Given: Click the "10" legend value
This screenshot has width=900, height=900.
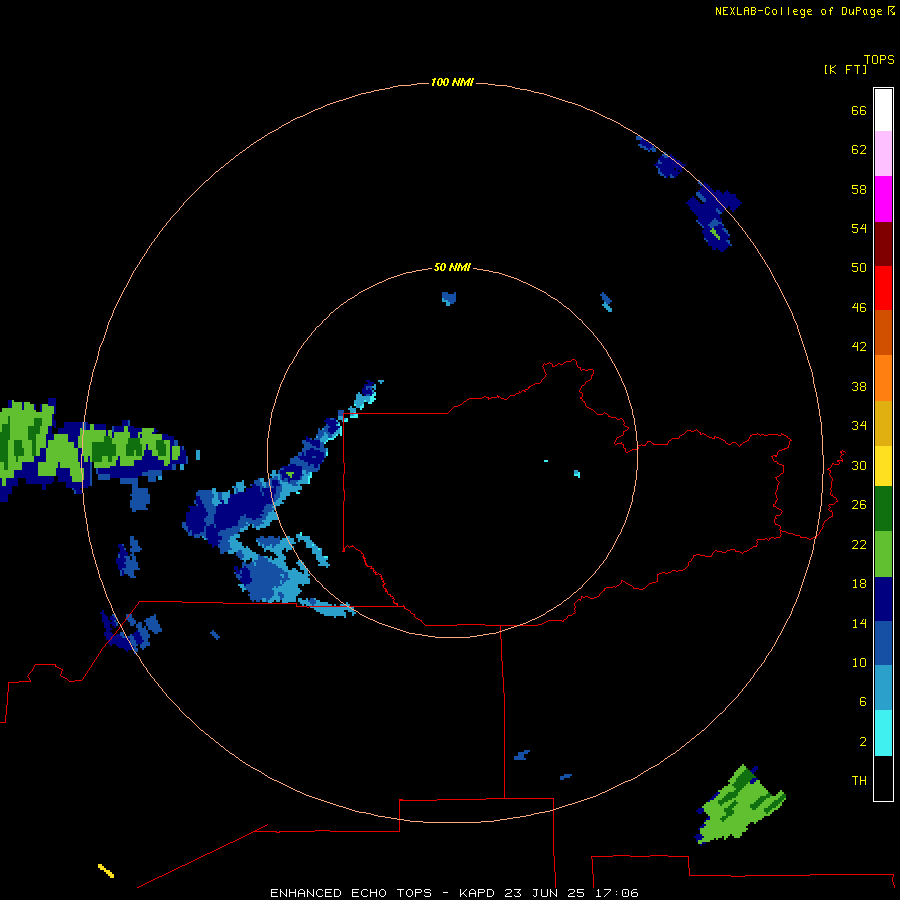Looking at the screenshot, I should (x=859, y=663).
